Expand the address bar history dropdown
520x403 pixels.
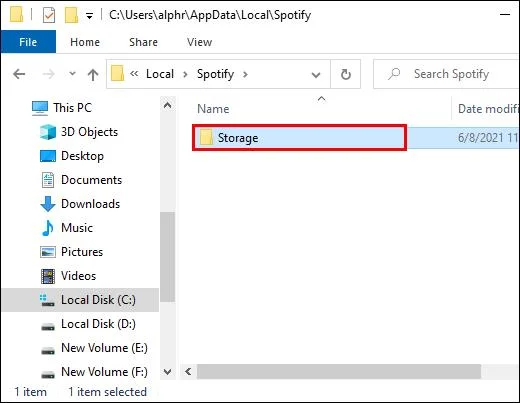click(316, 75)
